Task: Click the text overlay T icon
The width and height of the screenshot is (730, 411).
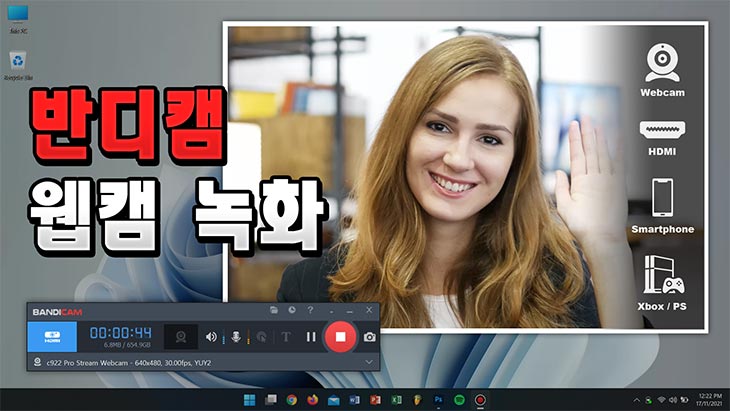Action: pos(286,337)
